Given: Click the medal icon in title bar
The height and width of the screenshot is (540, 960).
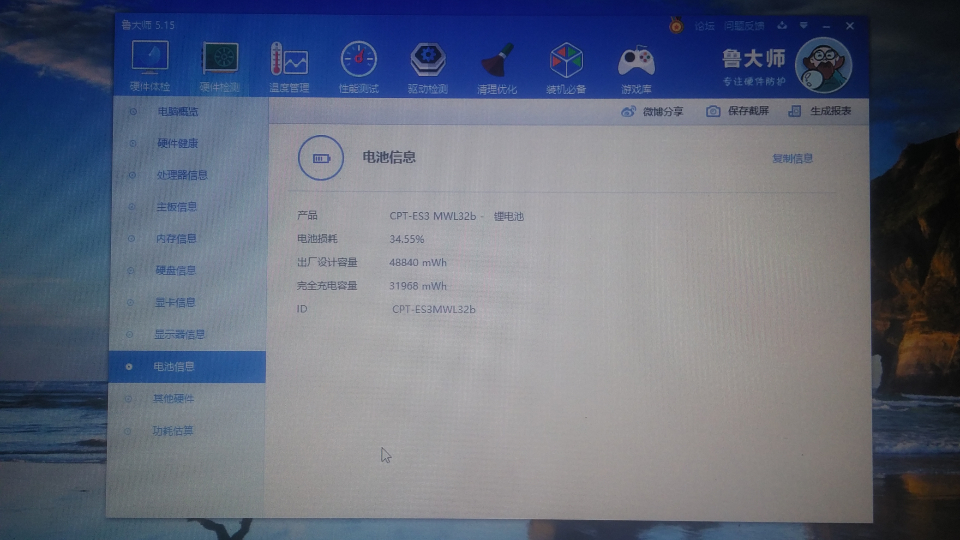Looking at the screenshot, I should tap(676, 26).
